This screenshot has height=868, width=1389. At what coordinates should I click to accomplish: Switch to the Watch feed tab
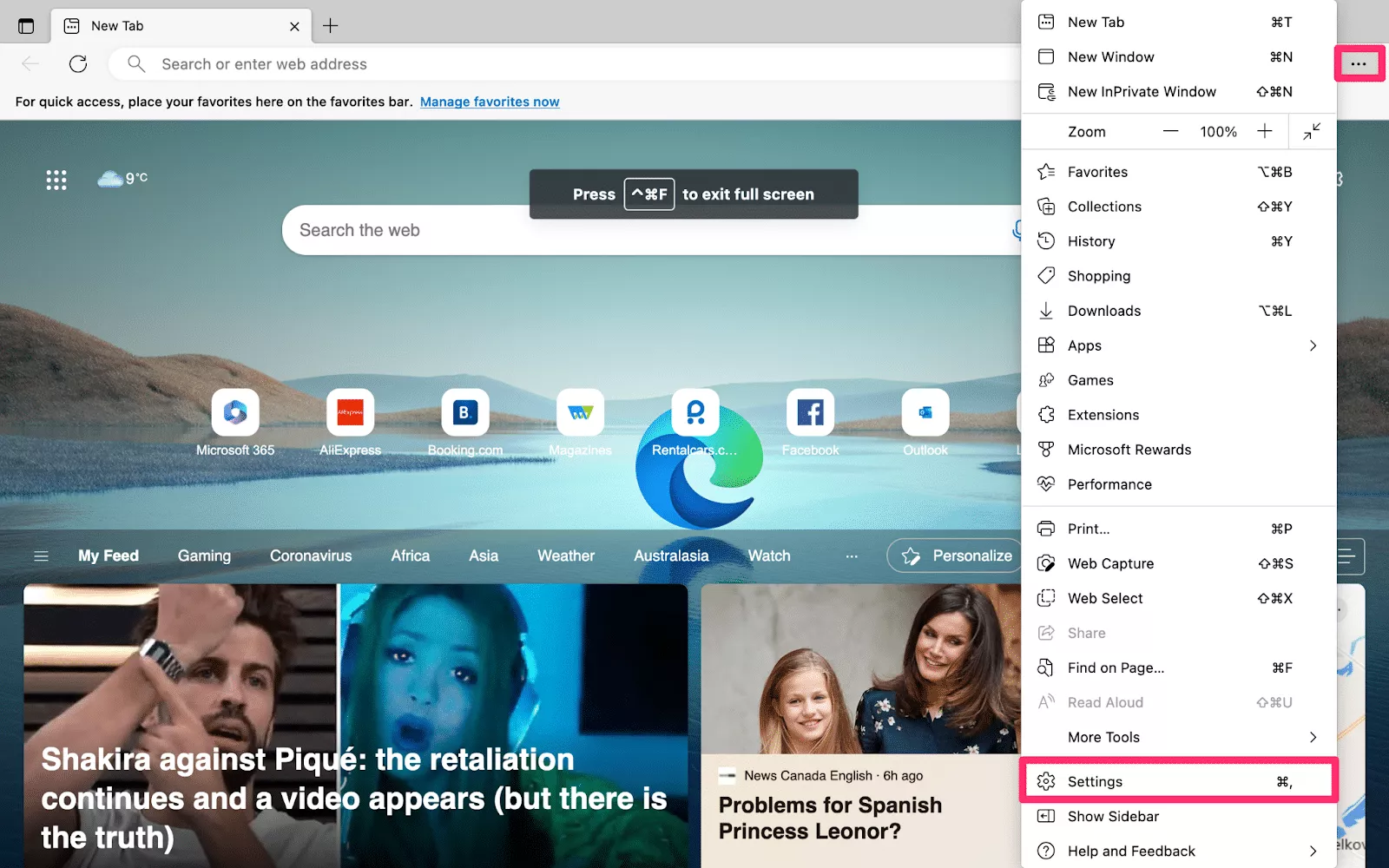point(769,556)
